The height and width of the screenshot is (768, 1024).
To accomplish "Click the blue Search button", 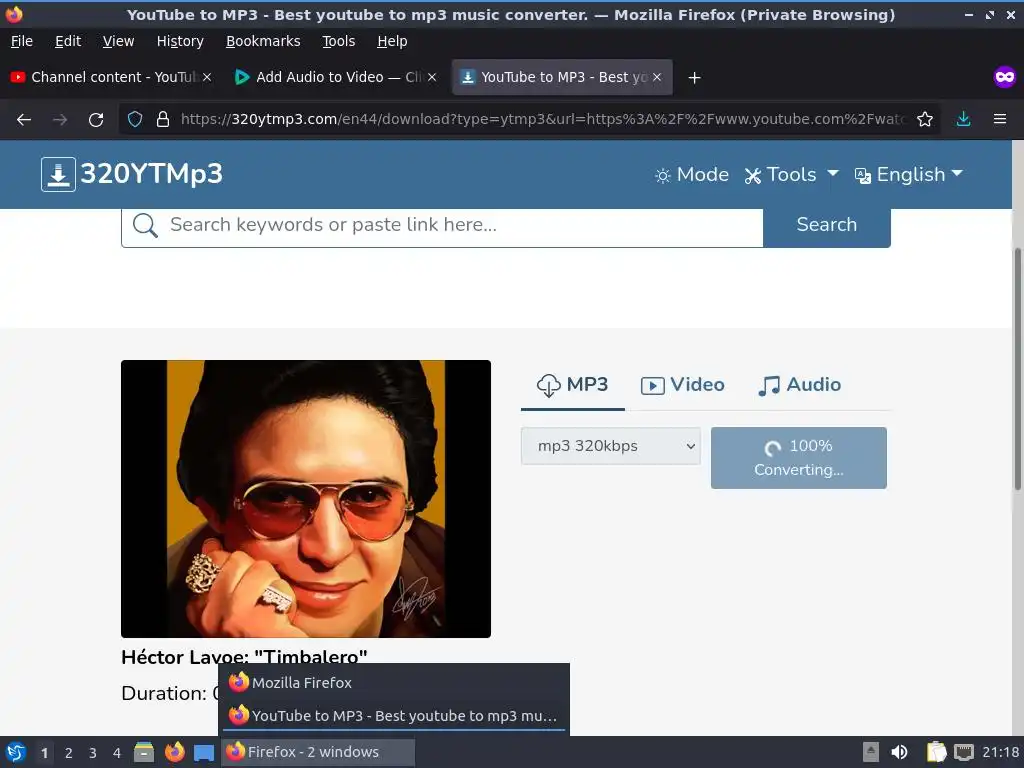I will tap(826, 225).
